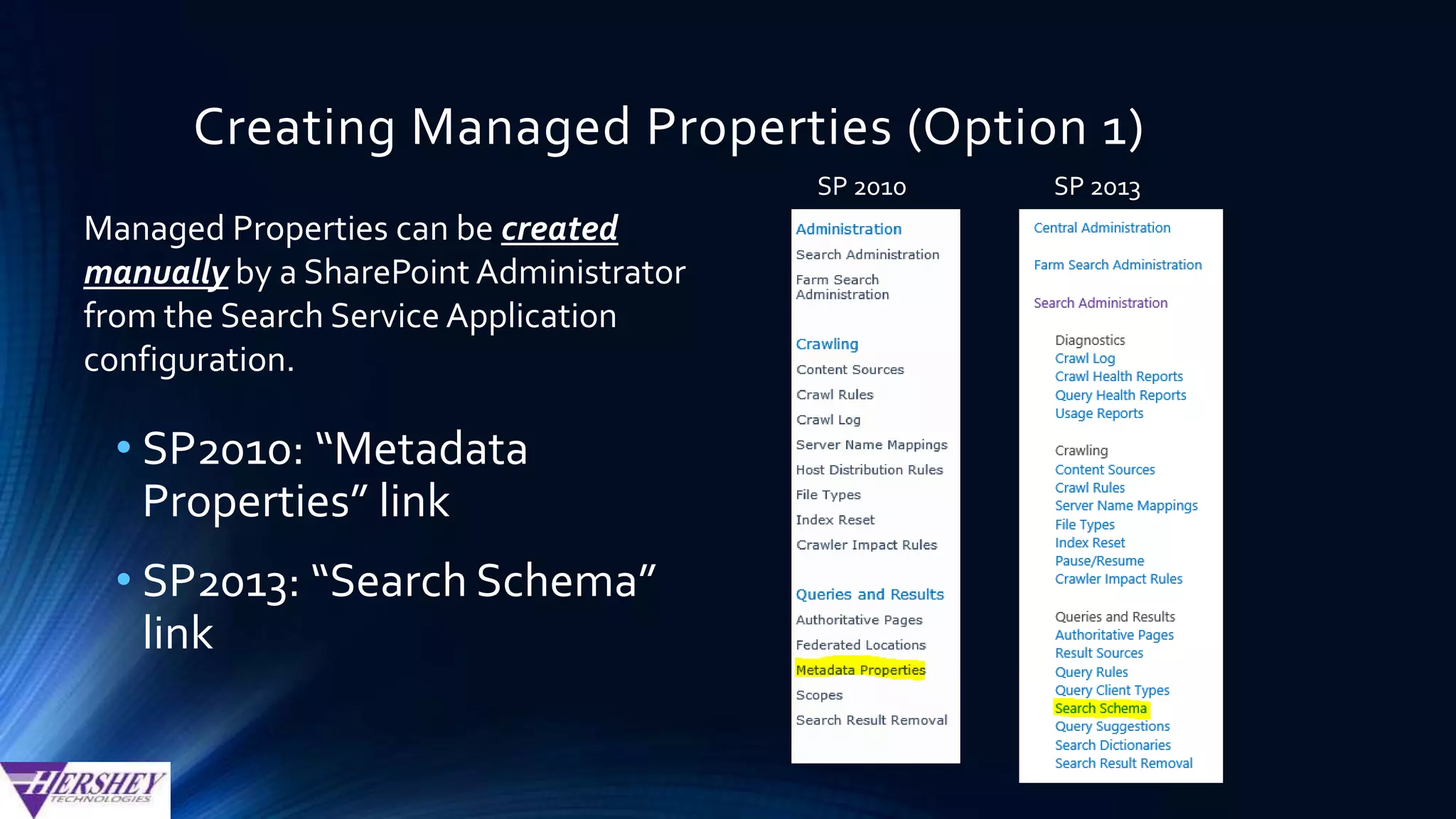The image size is (1456, 819).
Task: Open Search Result Removal in SP 2013 panel
Action: tap(1124, 764)
